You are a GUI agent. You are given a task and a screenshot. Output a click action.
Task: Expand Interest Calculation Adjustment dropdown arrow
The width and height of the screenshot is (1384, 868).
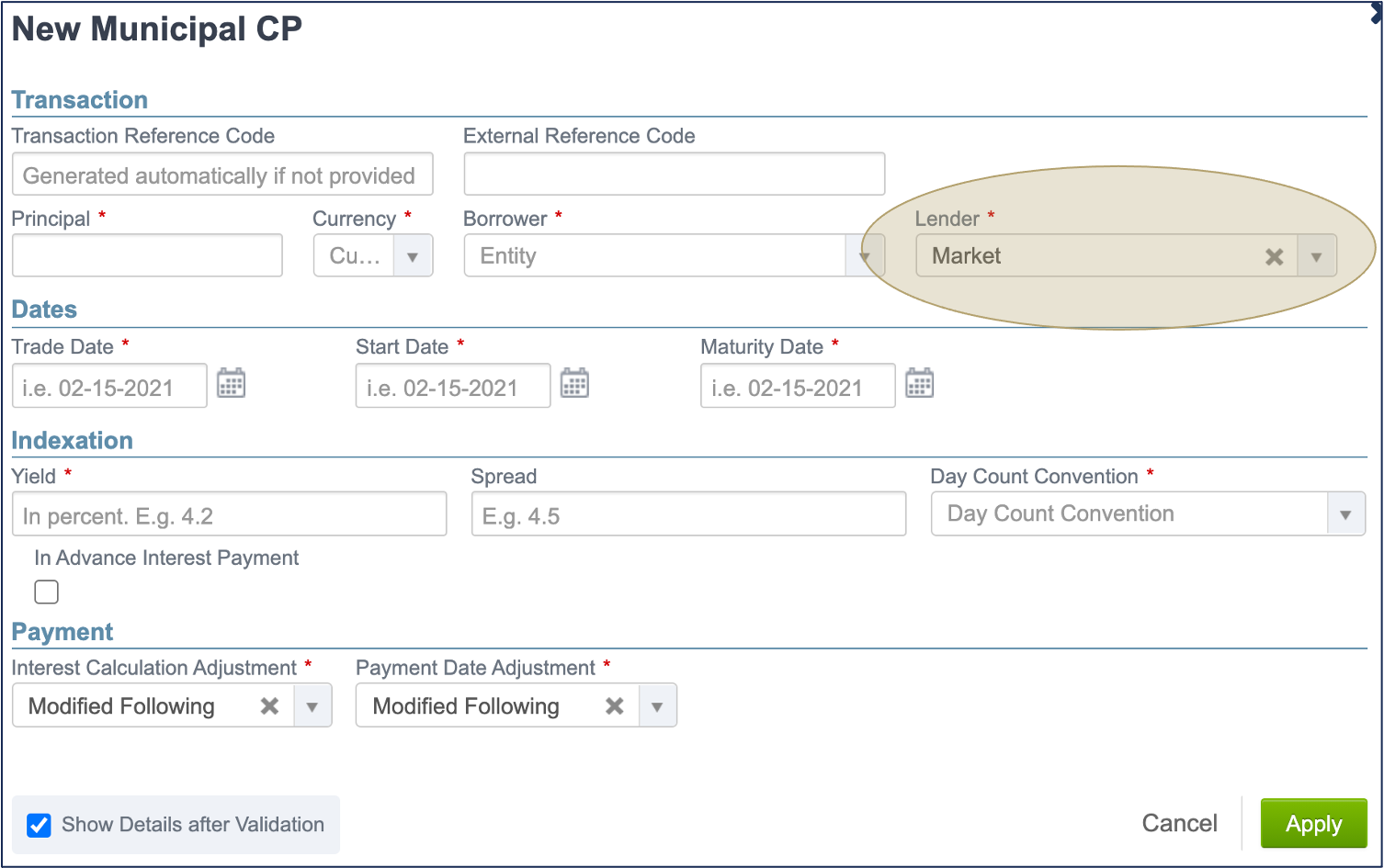(312, 706)
